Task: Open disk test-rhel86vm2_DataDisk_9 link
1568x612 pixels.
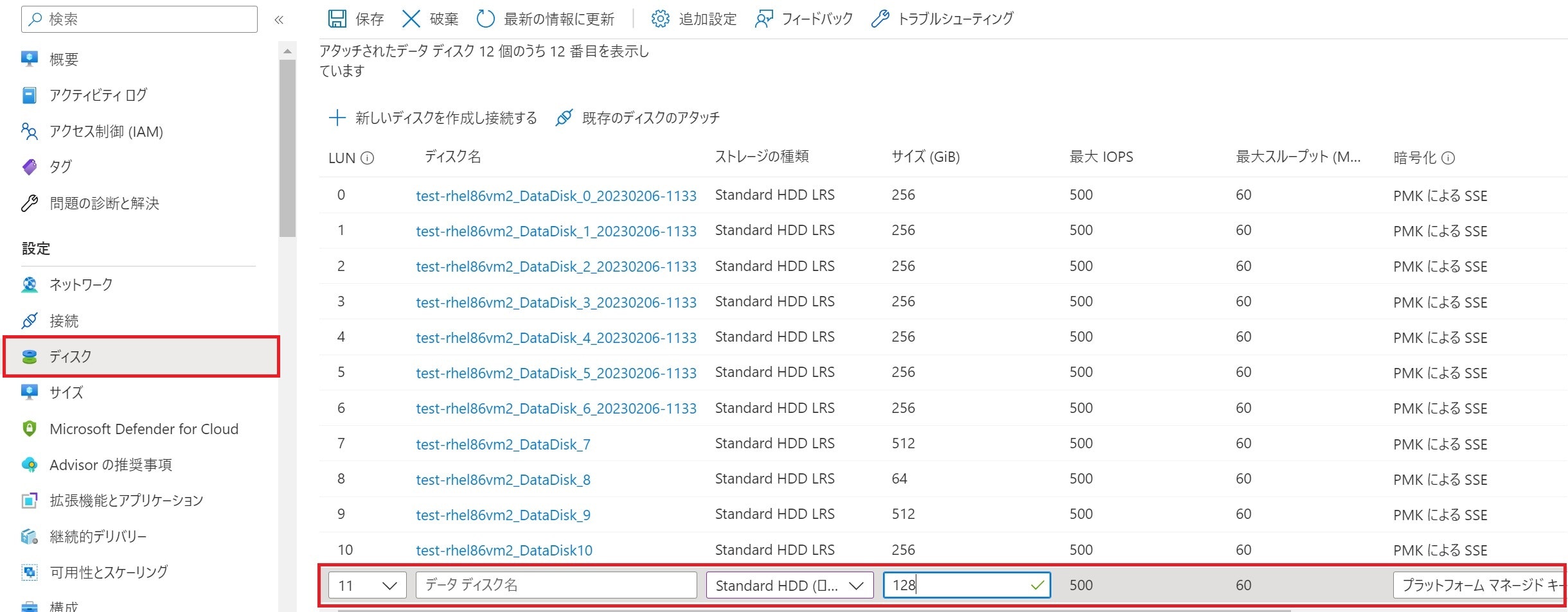Action: (503, 515)
